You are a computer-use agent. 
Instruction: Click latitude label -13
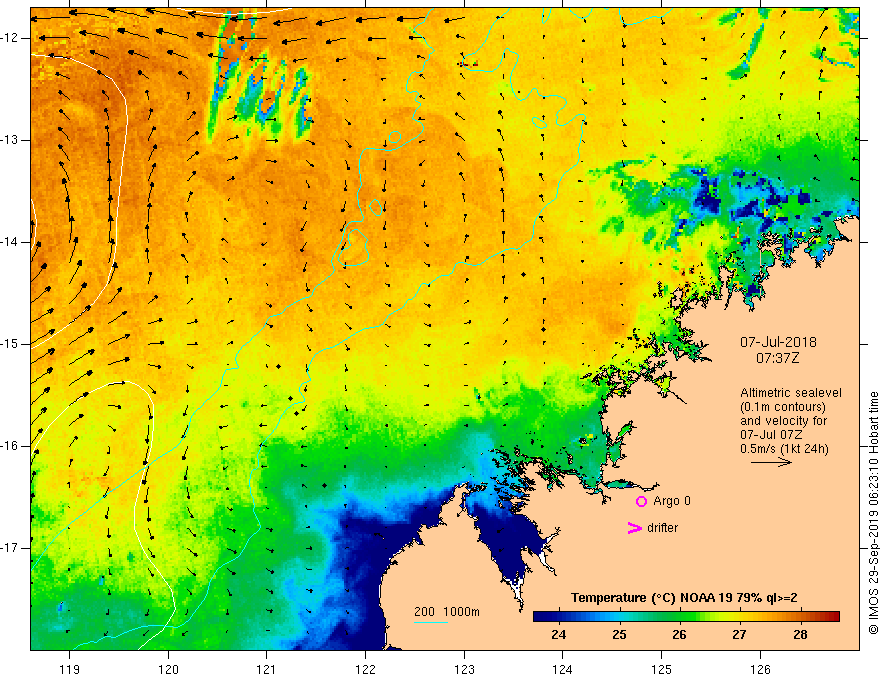pos(11,140)
